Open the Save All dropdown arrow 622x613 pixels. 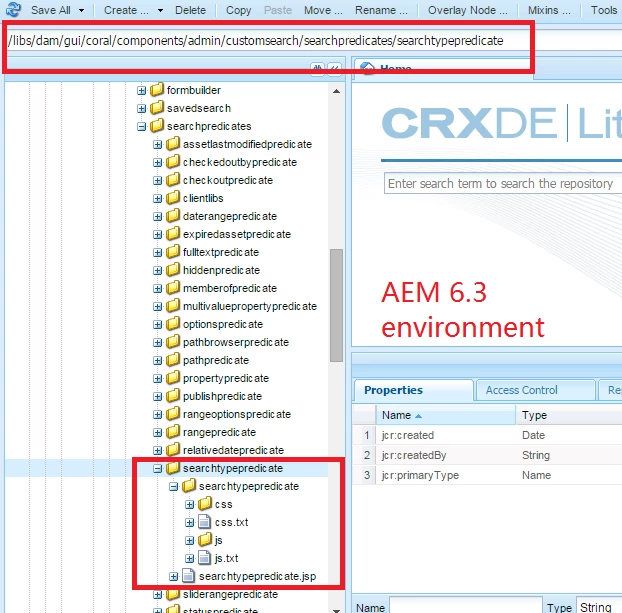[81, 10]
